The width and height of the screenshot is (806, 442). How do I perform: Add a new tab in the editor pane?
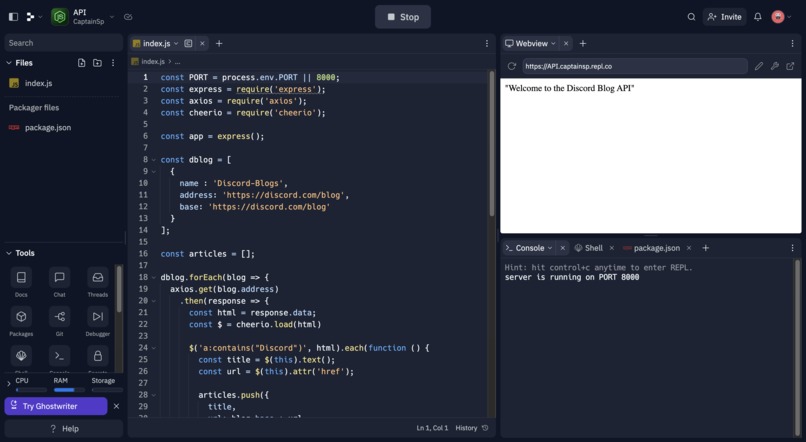219,44
